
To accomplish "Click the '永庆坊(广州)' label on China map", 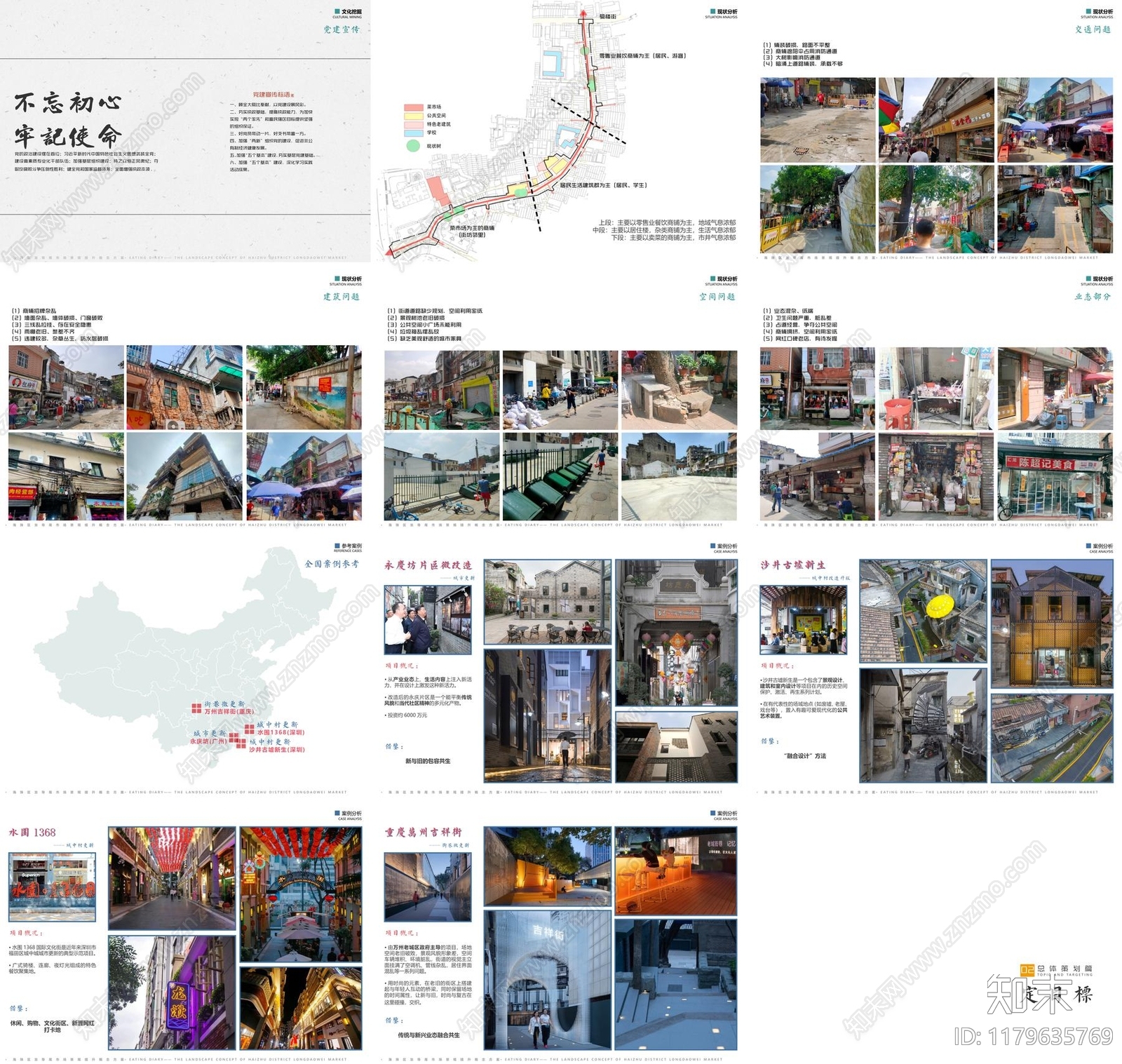I will click(x=208, y=741).
